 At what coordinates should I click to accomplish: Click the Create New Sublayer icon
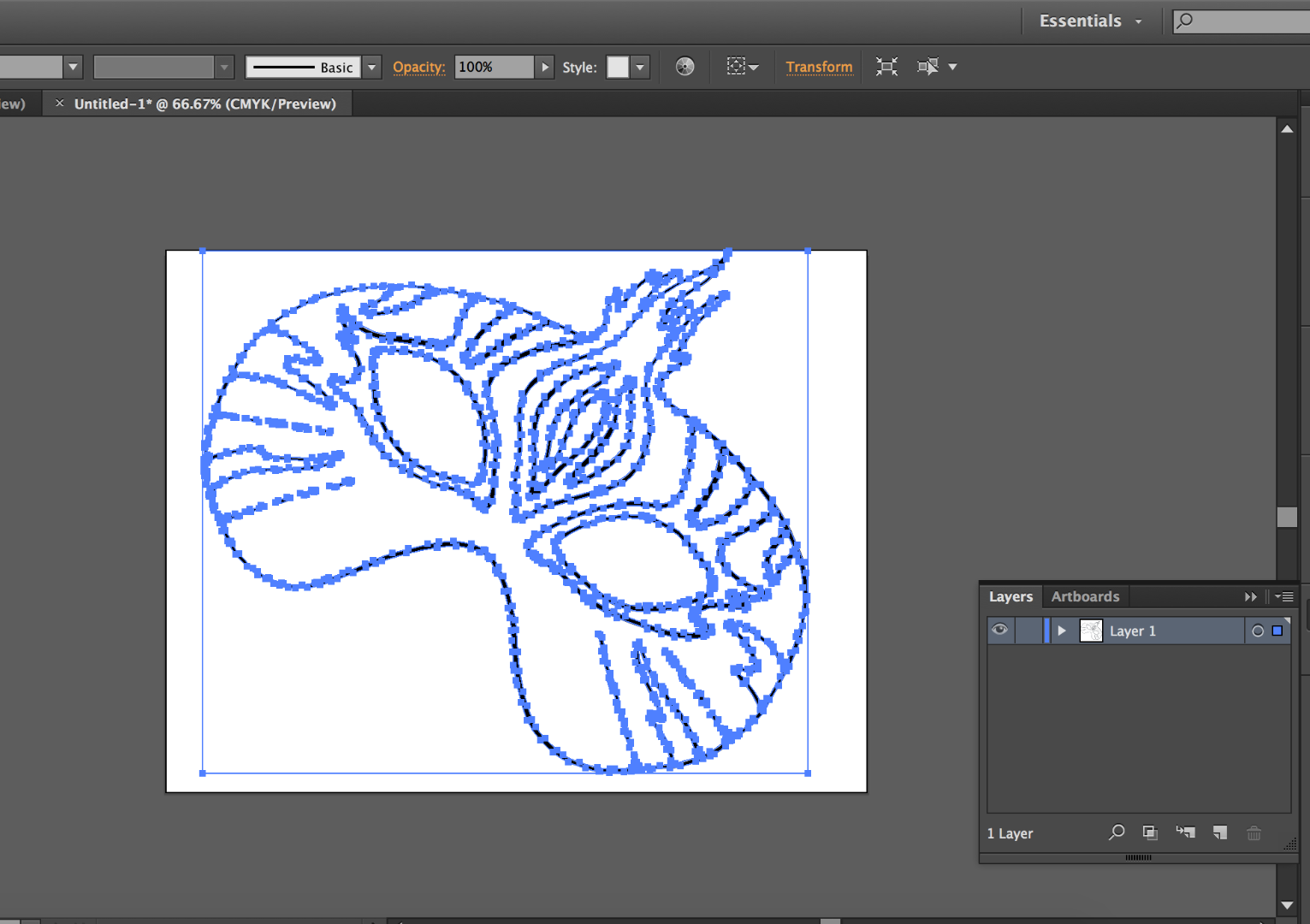click(x=1185, y=832)
